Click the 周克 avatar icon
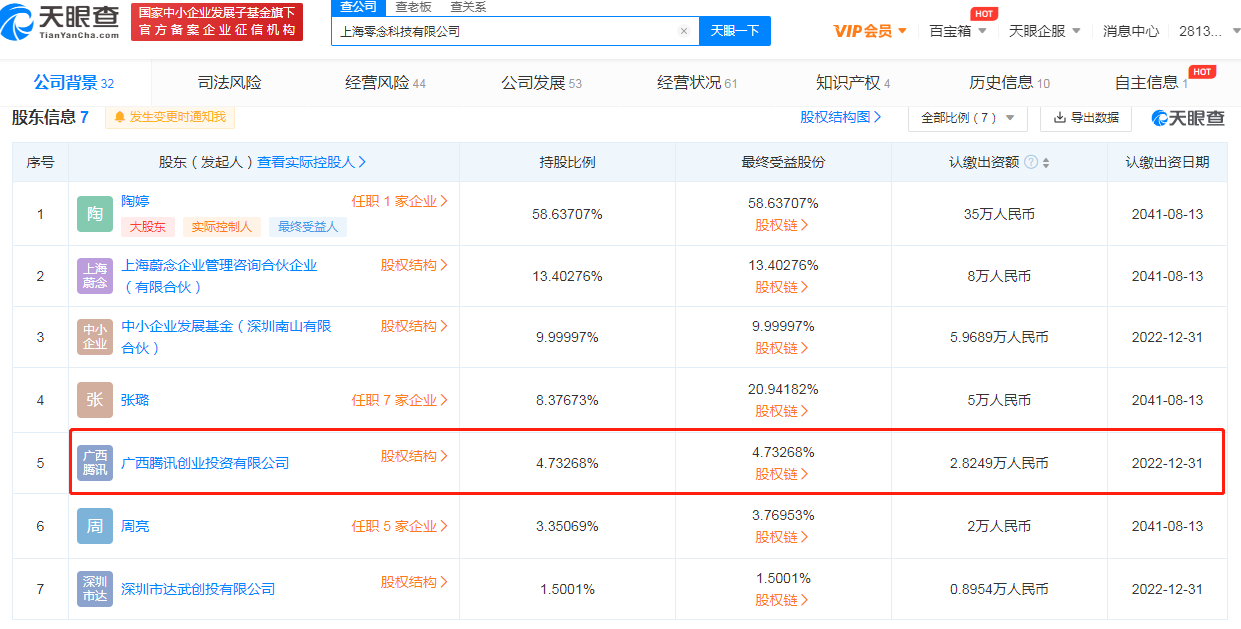The image size is (1241, 629). (x=95, y=526)
